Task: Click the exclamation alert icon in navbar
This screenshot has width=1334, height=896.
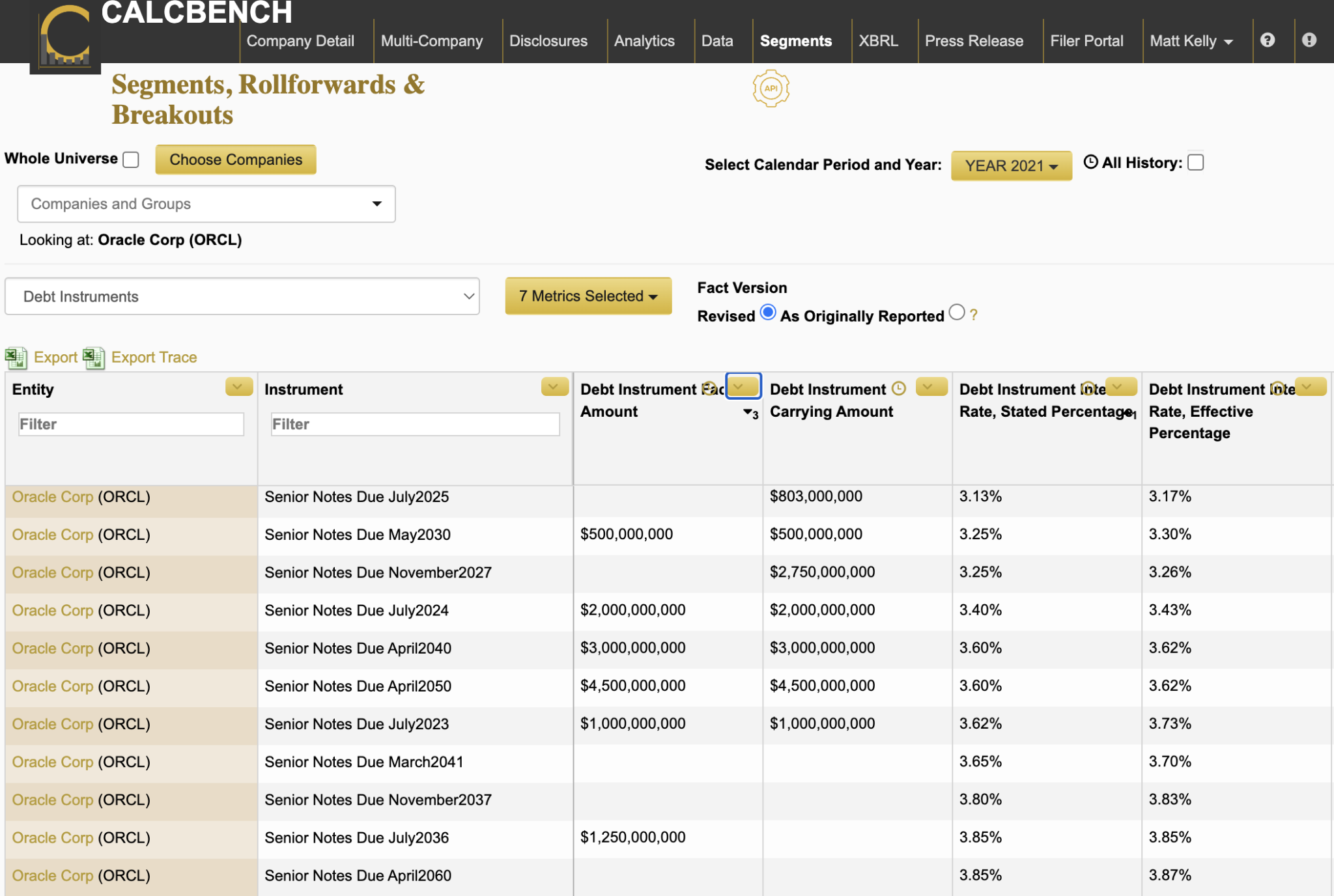Action: (1309, 40)
